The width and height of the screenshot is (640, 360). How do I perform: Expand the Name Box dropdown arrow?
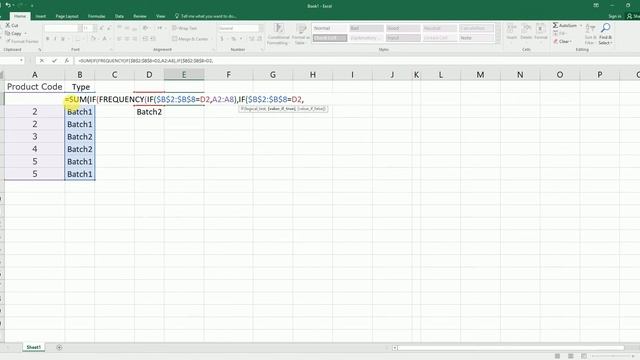[x=21, y=60]
